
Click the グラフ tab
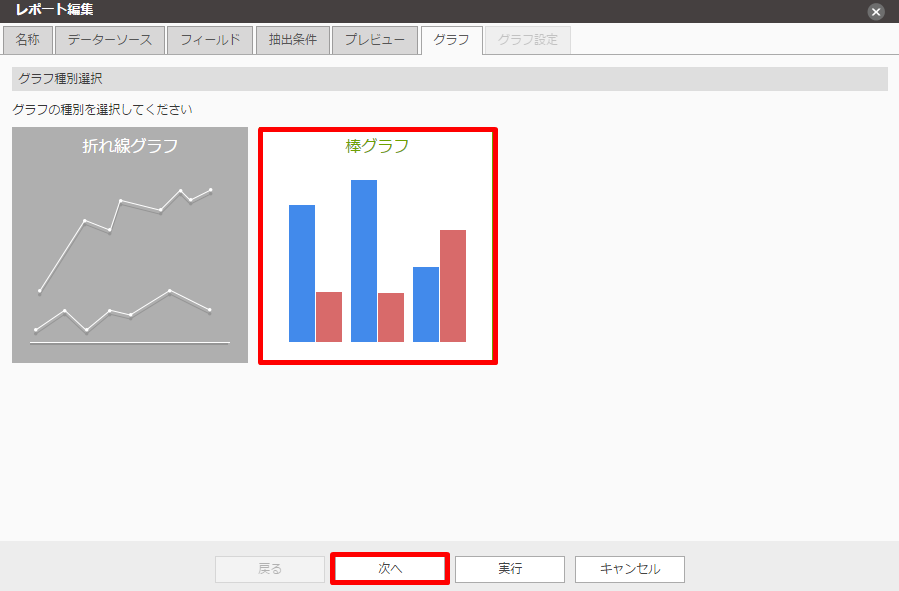451,40
